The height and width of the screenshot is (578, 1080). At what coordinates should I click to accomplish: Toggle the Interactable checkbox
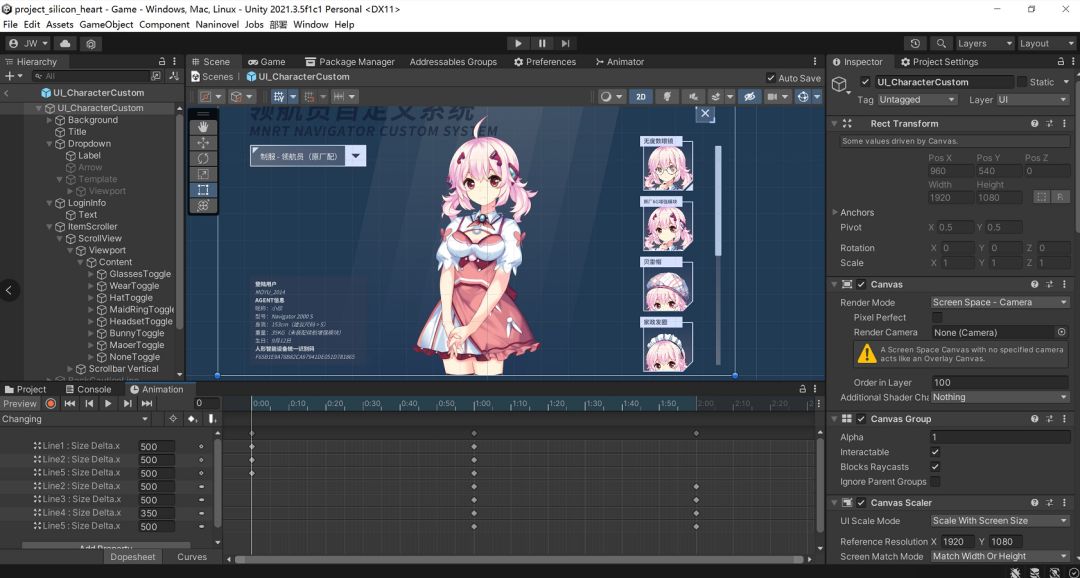tap(935, 453)
